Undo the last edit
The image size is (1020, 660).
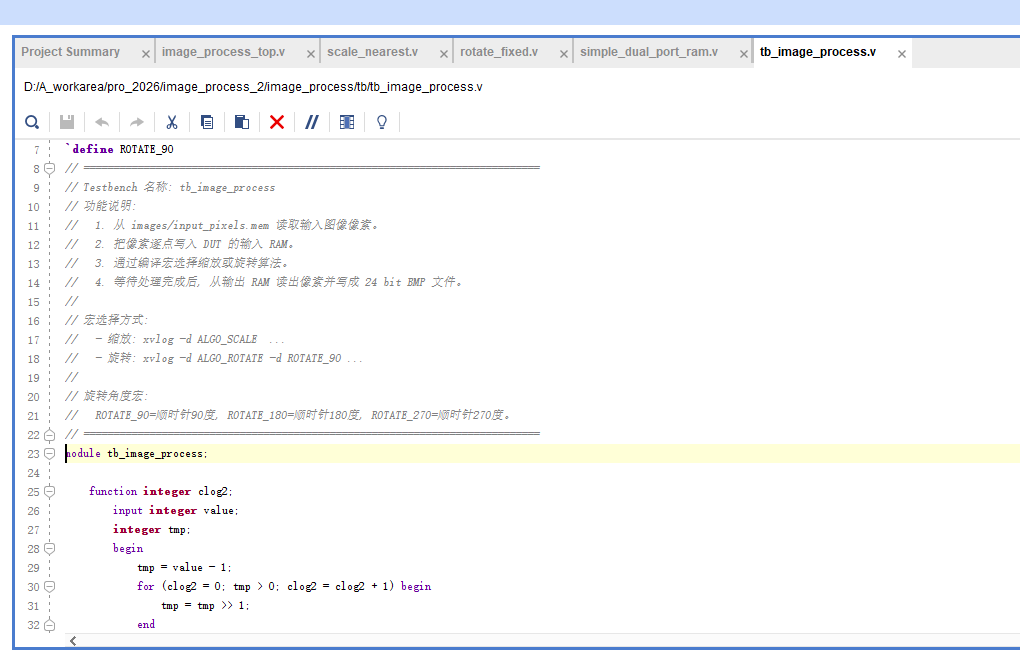(102, 122)
